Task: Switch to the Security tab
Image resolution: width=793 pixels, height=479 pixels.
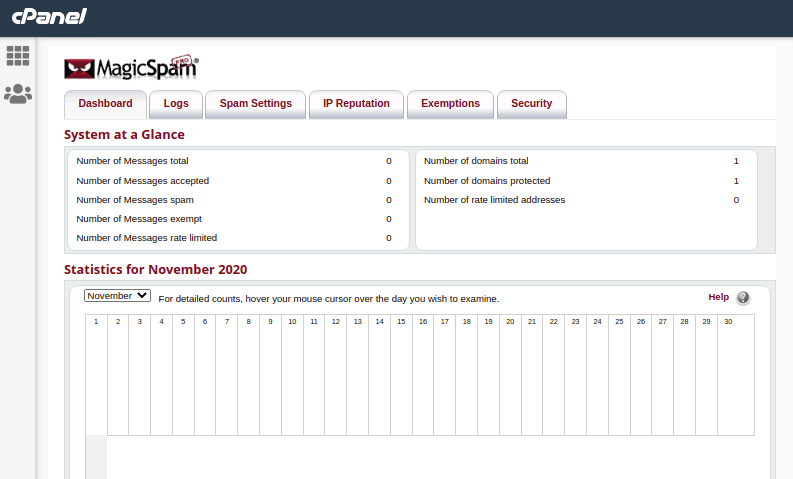Action: point(531,104)
